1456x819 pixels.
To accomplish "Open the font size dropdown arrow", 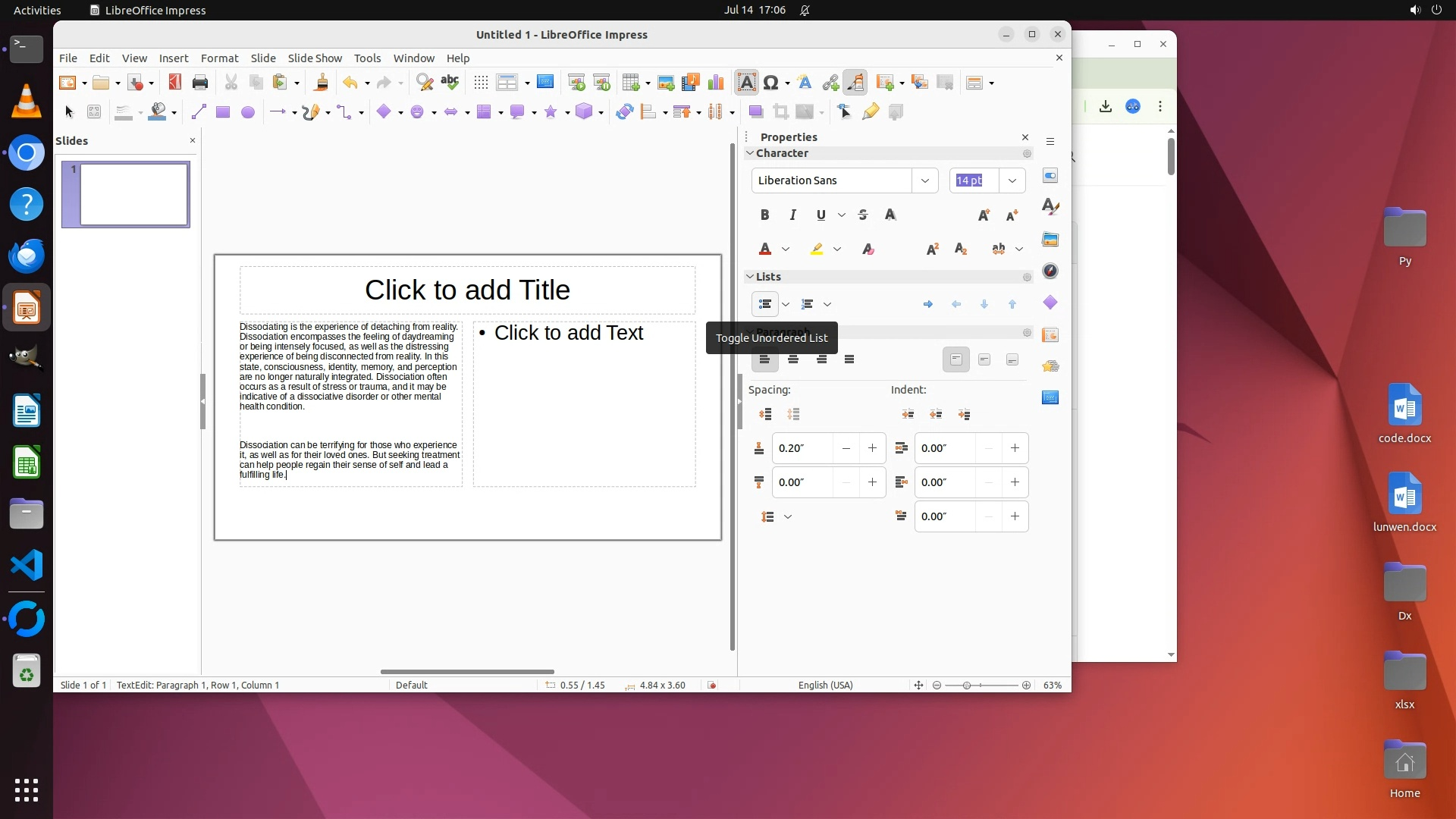I will pos(1012,180).
